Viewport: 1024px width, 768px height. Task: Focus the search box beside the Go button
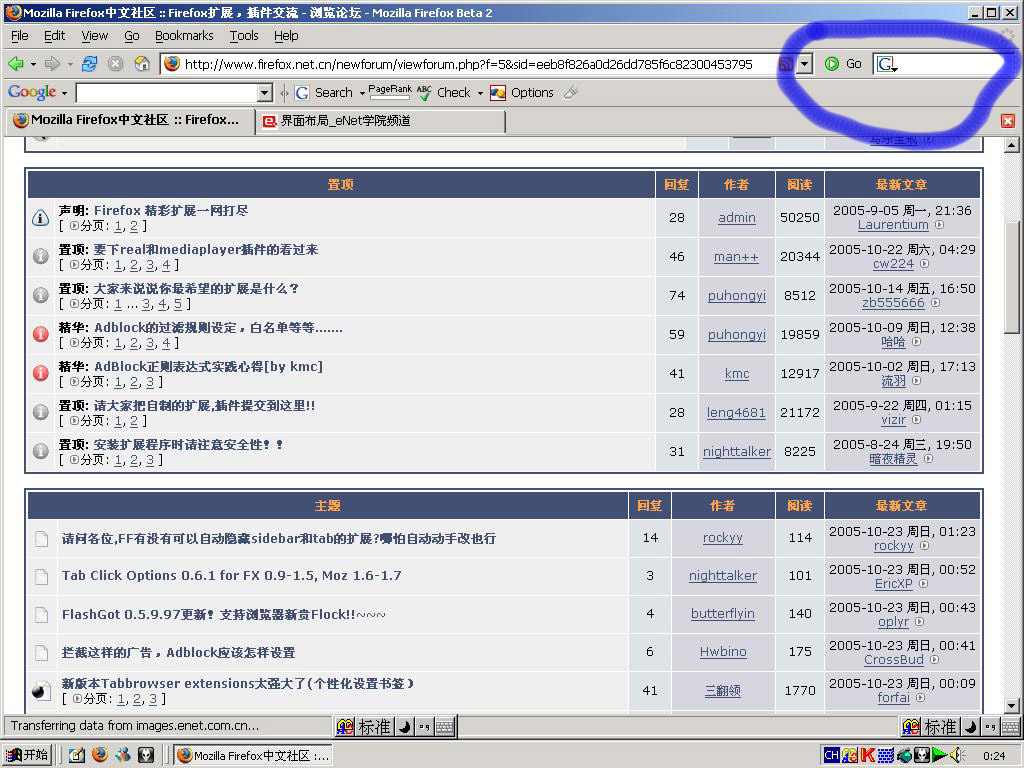(x=951, y=64)
